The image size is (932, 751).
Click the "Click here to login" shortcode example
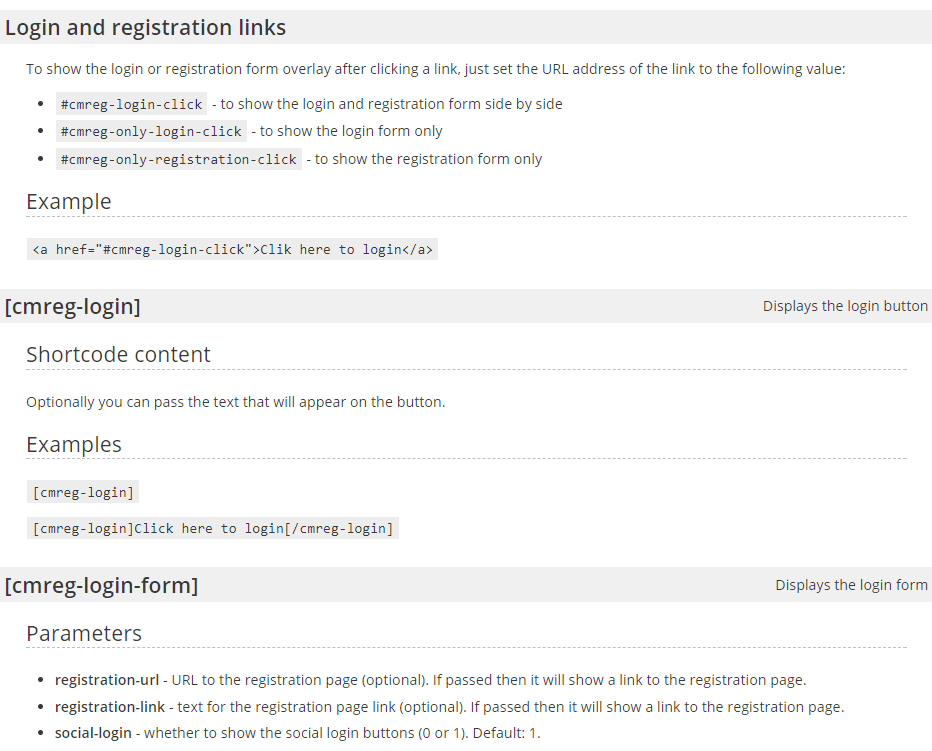(213, 528)
